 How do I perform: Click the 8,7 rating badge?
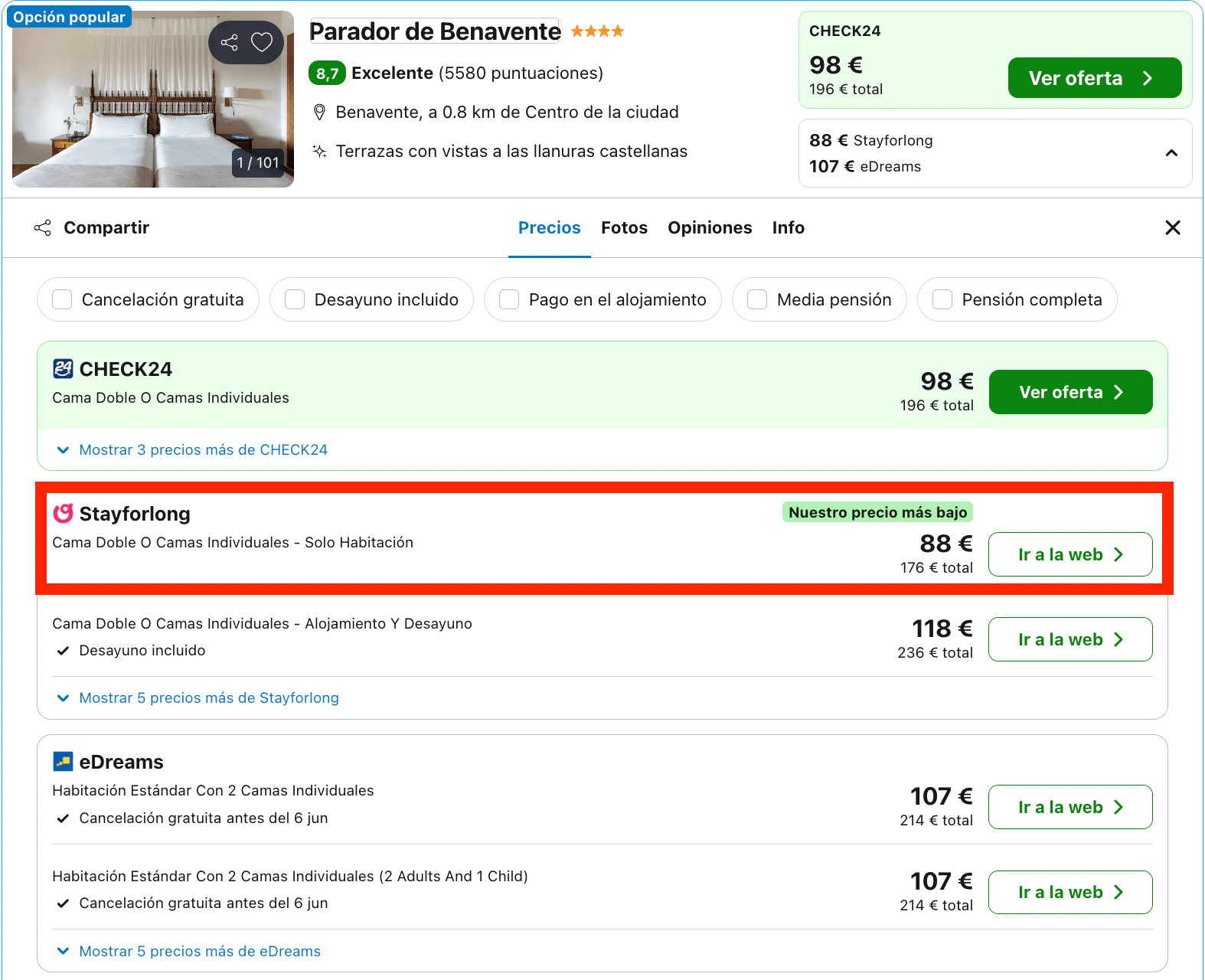pyautogui.click(x=327, y=73)
